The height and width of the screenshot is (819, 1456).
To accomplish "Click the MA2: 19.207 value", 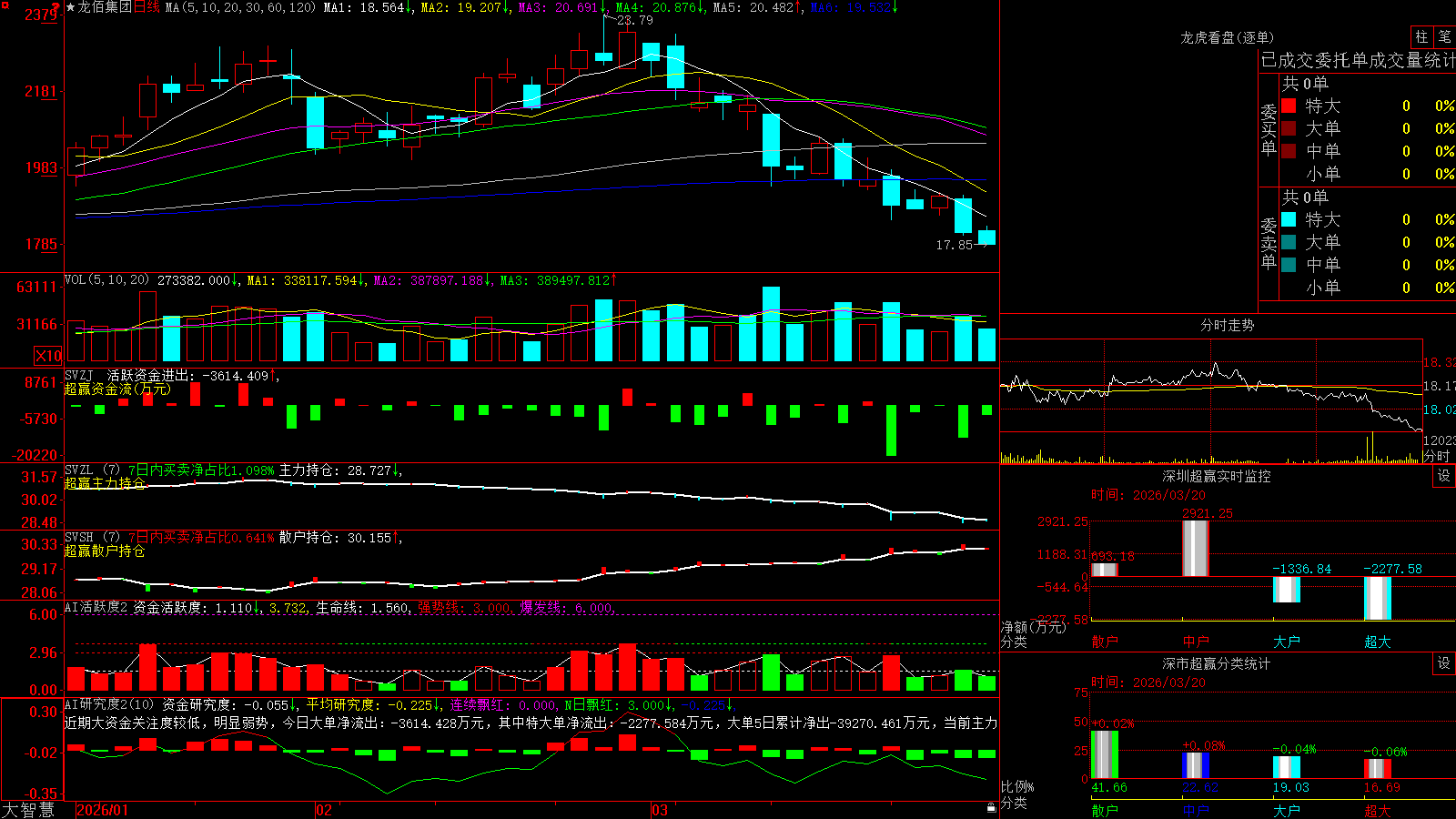I will tap(464, 7).
